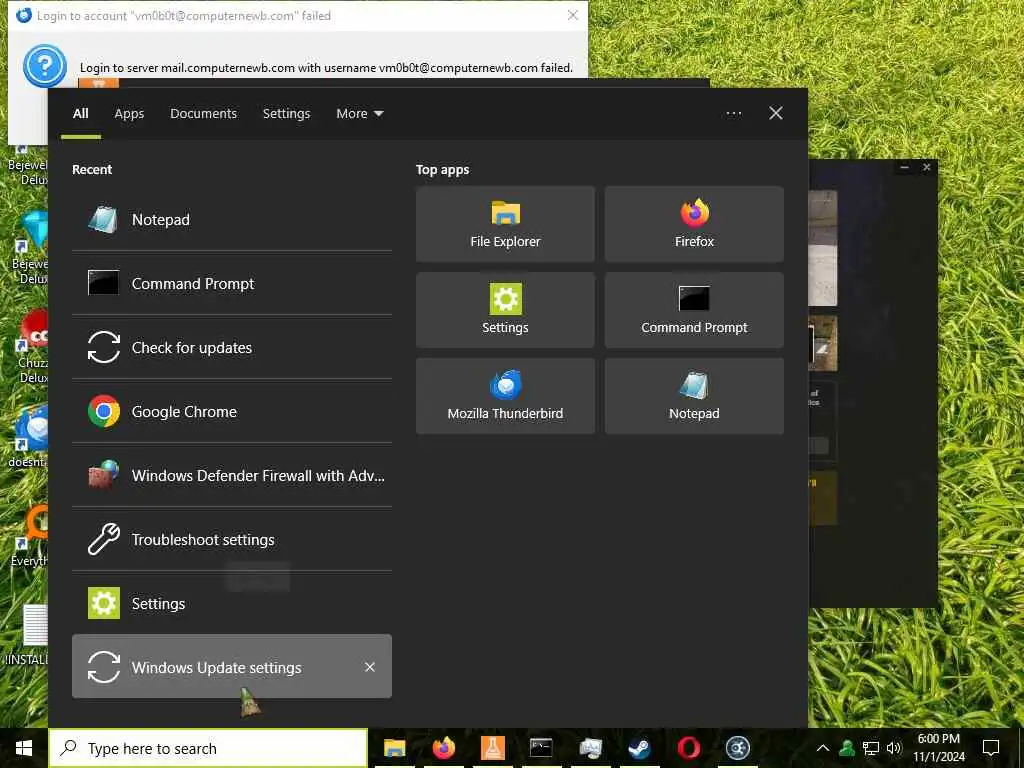This screenshot has width=1024, height=768.
Task: Open the green user icon in system tray
Action: click(847, 748)
